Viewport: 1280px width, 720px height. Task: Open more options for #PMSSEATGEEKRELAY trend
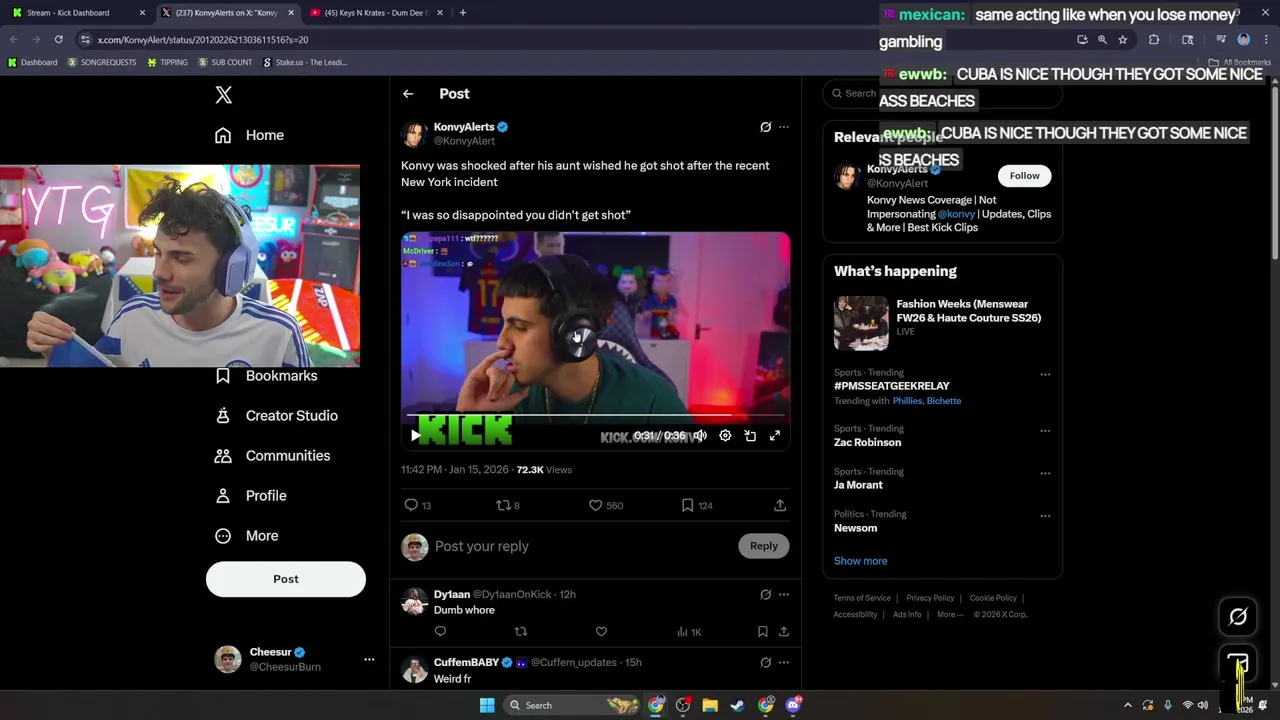coord(1045,375)
